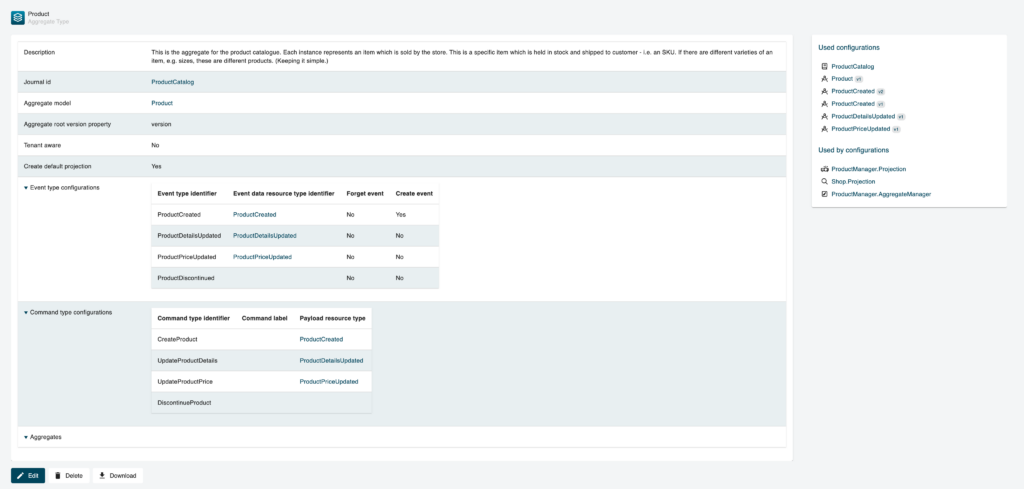Collapse the Event type configurations section
Image resolution: width=1024 pixels, height=489 pixels.
click(x=26, y=187)
